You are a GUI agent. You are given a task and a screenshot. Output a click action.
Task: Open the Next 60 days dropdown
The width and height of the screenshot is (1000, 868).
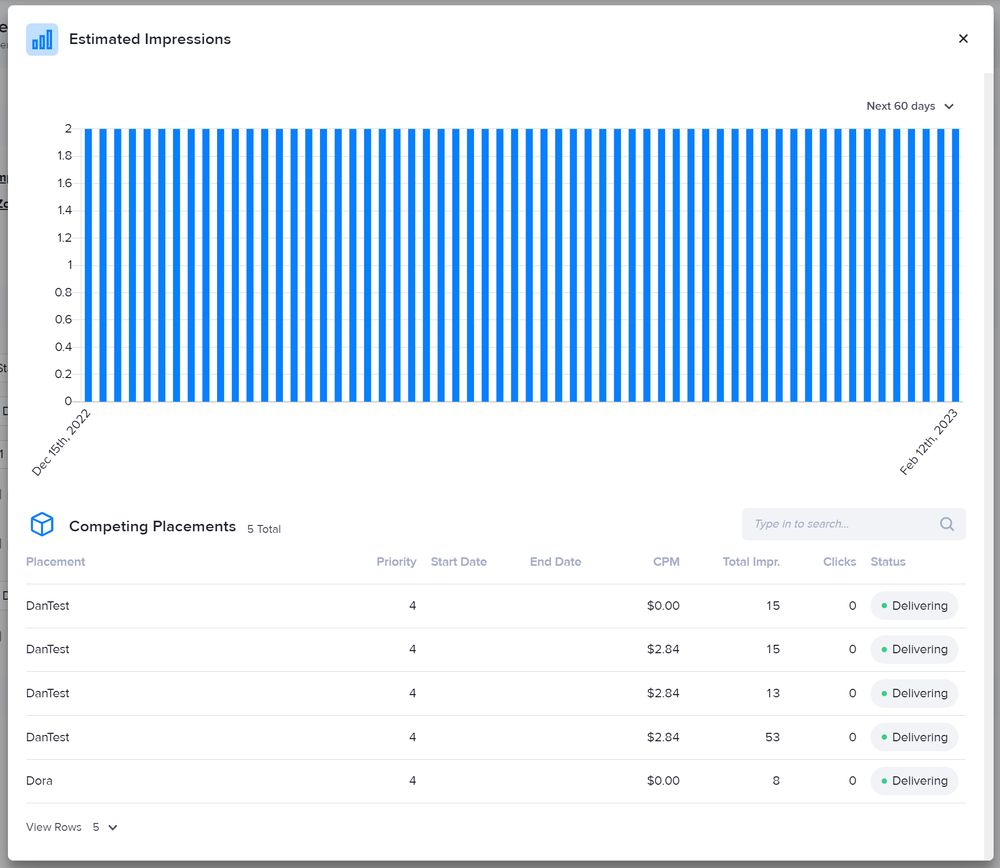910,106
